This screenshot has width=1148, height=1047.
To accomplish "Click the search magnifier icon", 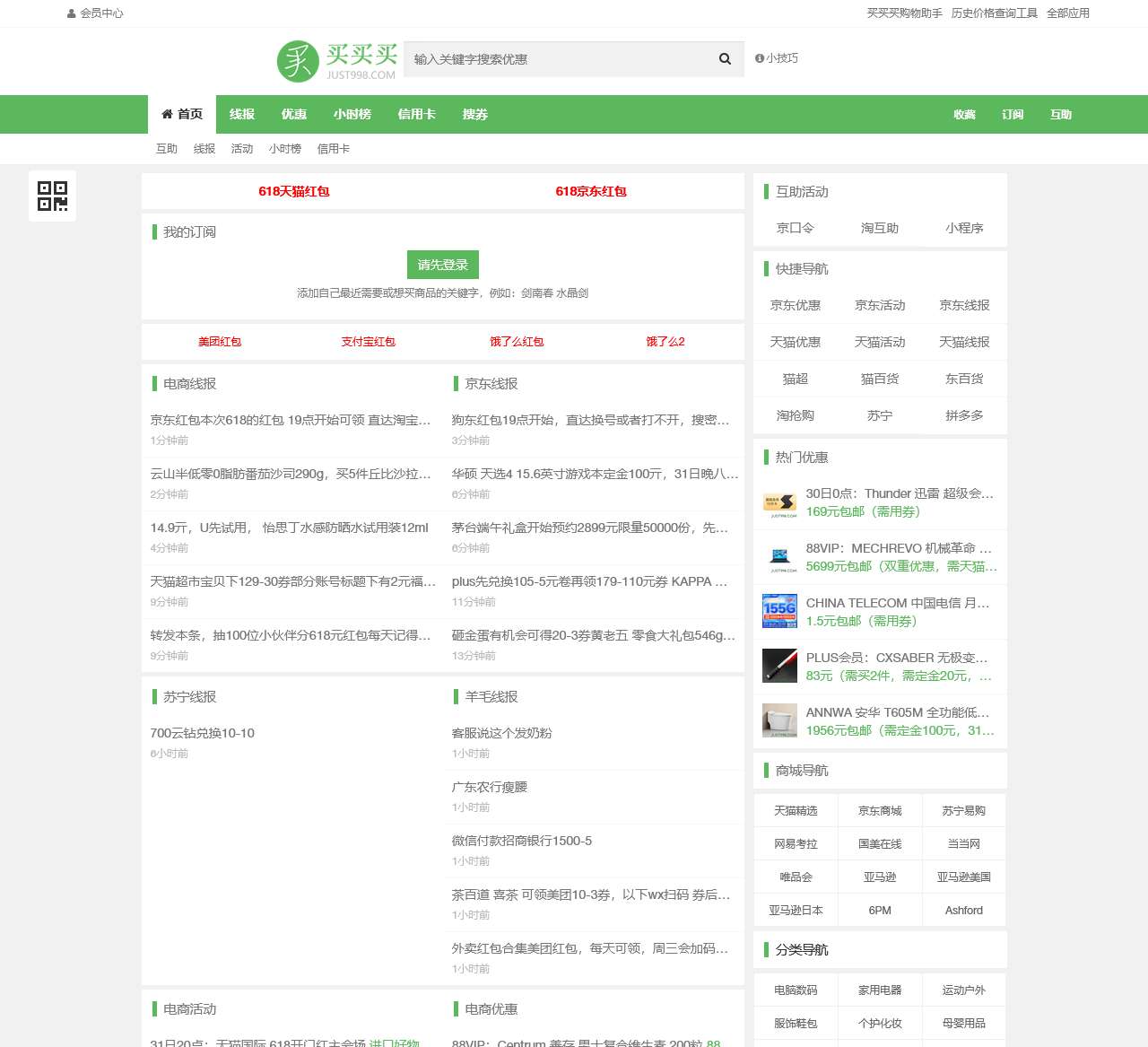I will pos(725,59).
